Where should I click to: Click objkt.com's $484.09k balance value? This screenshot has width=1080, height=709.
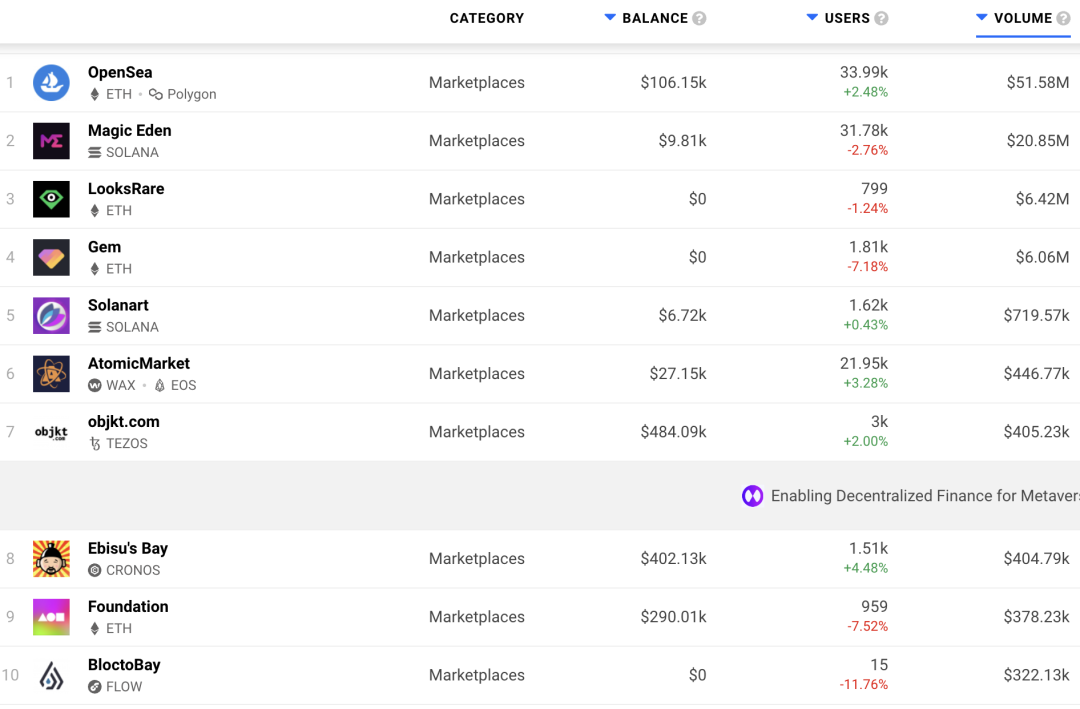pyautogui.click(x=674, y=432)
